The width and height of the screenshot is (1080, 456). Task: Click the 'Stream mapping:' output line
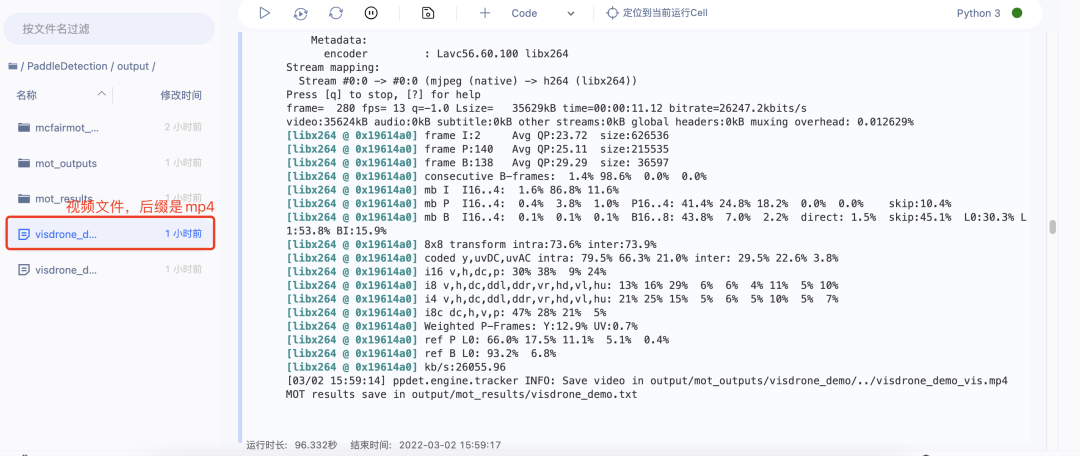click(x=333, y=67)
